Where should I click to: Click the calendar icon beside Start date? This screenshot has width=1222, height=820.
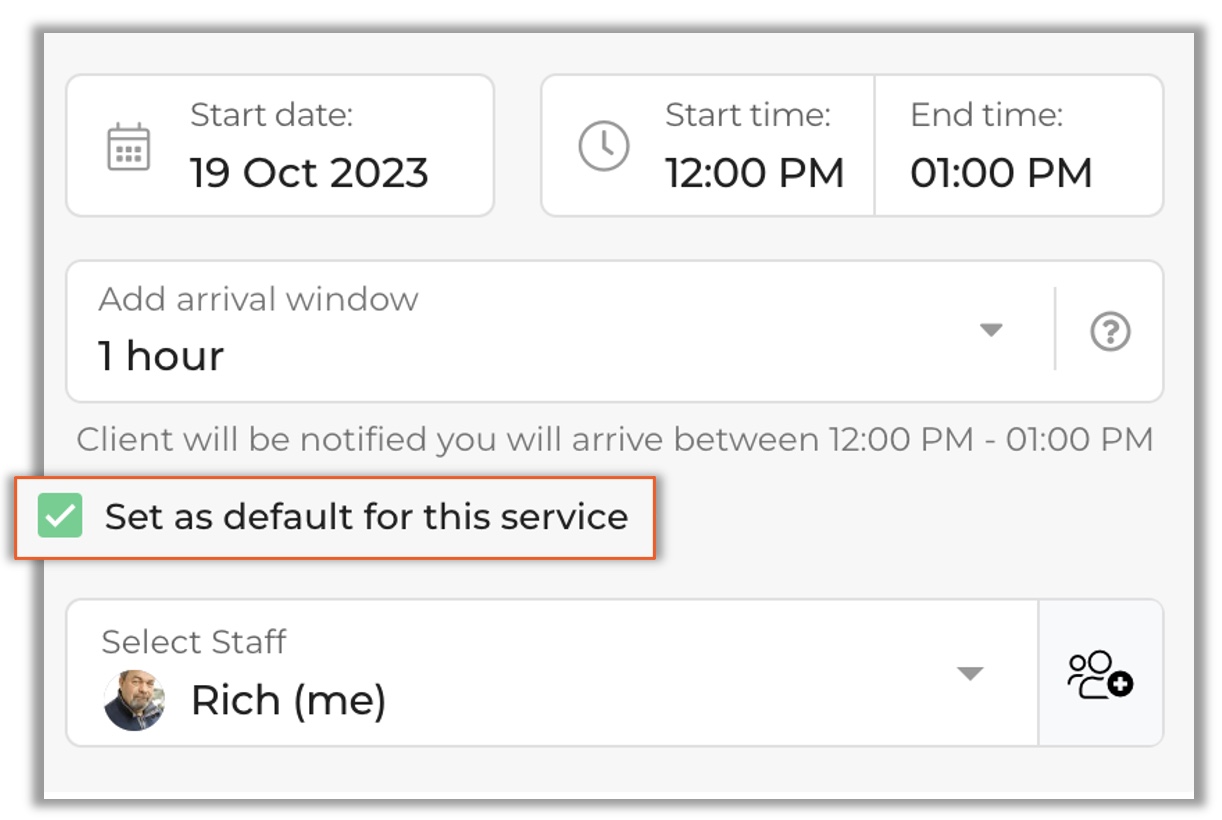[x=128, y=147]
